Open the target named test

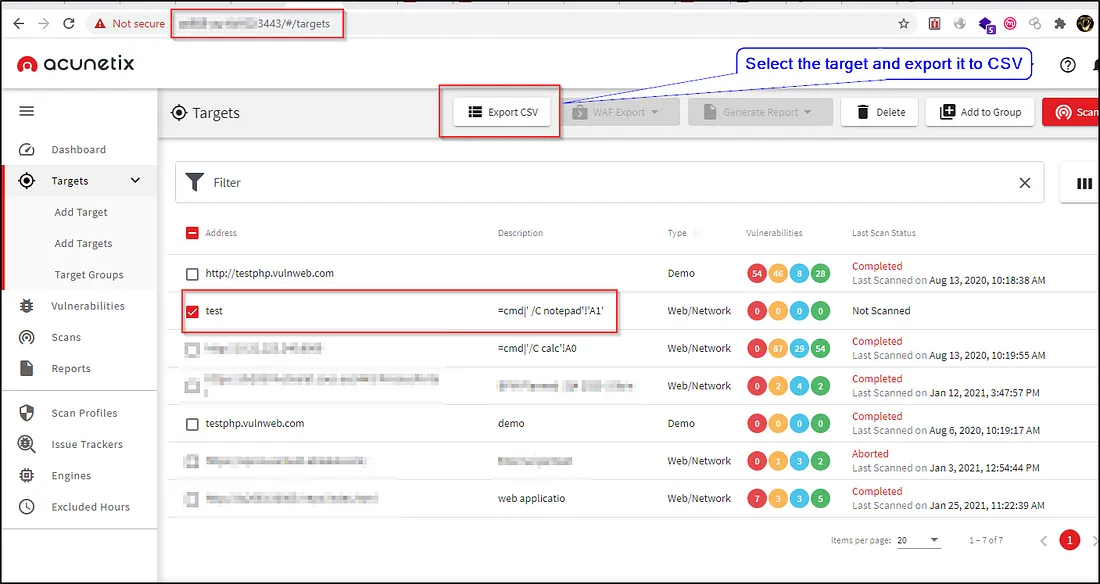(214, 311)
